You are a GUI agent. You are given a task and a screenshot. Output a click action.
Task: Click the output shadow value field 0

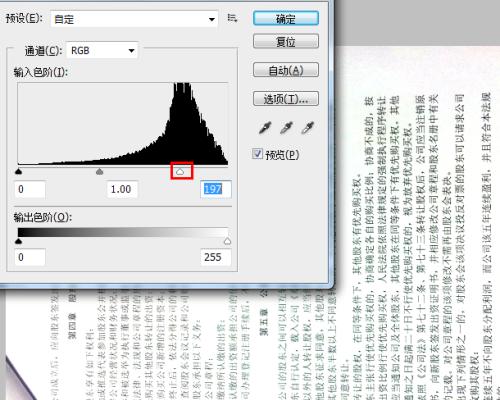30,257
